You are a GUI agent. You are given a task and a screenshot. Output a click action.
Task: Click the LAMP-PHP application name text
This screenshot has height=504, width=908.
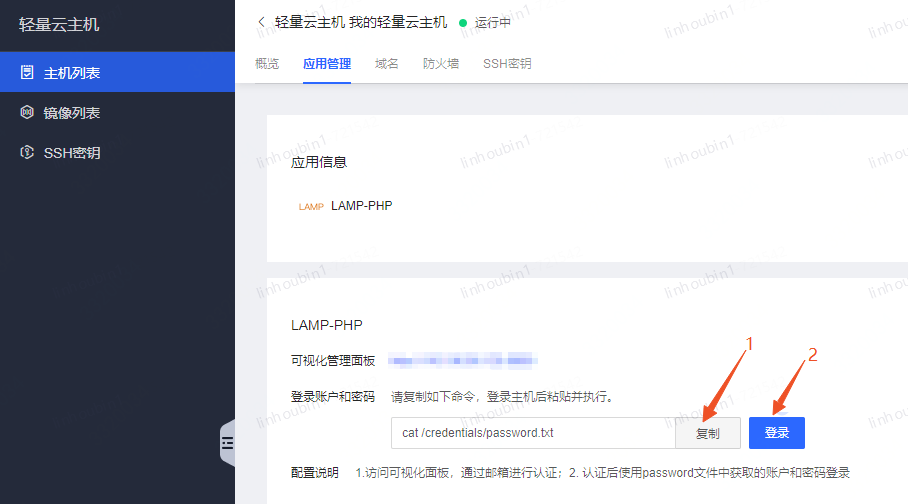(x=361, y=206)
